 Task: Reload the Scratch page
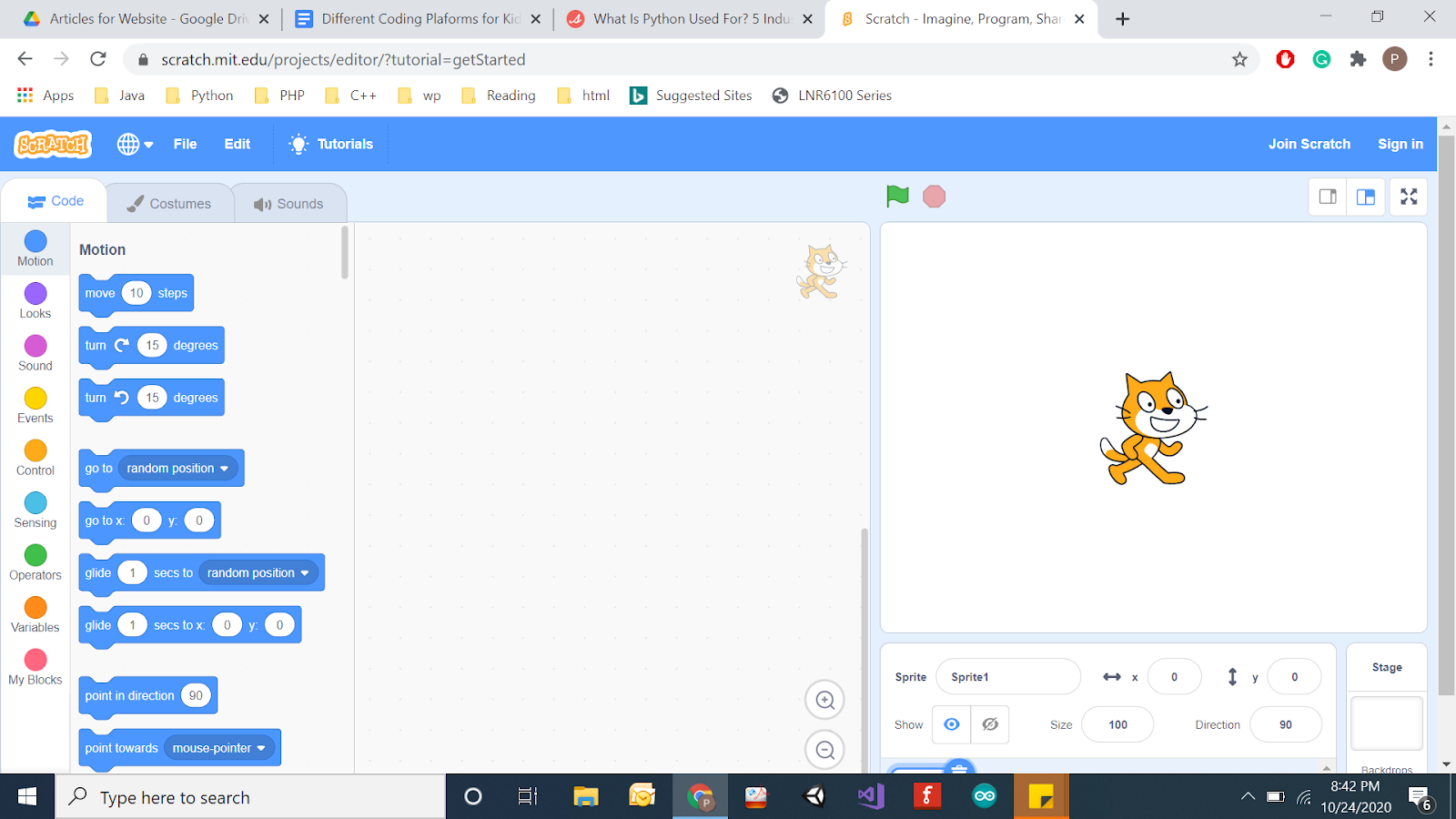coord(98,59)
